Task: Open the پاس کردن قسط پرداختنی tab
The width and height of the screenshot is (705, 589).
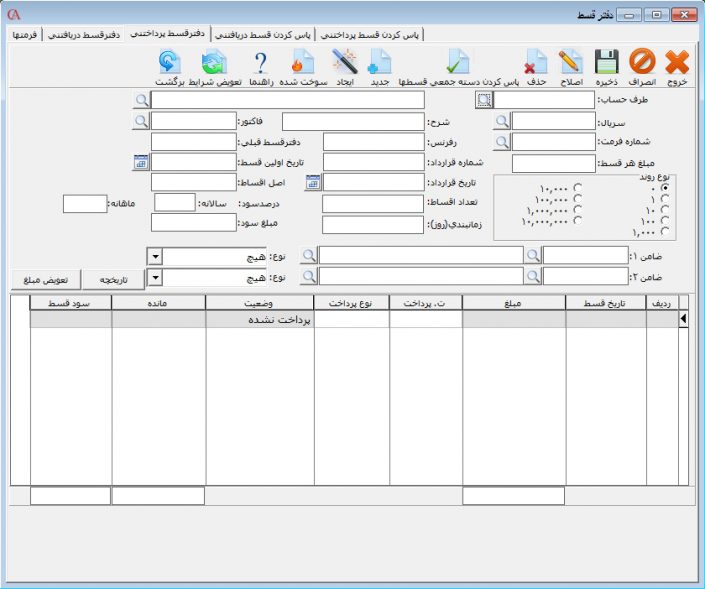Action: pos(369,34)
